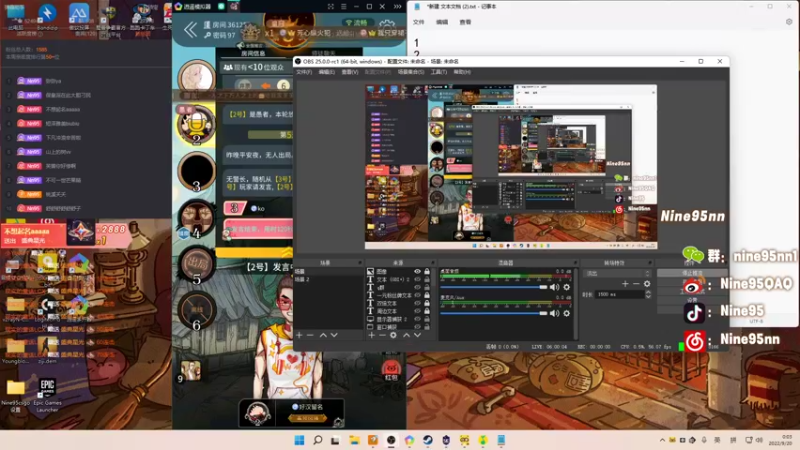Viewport: 800px width, 450px height.
Task: Open 麦克风/Aux mixer settings gear
Action: pyautogui.click(x=566, y=313)
